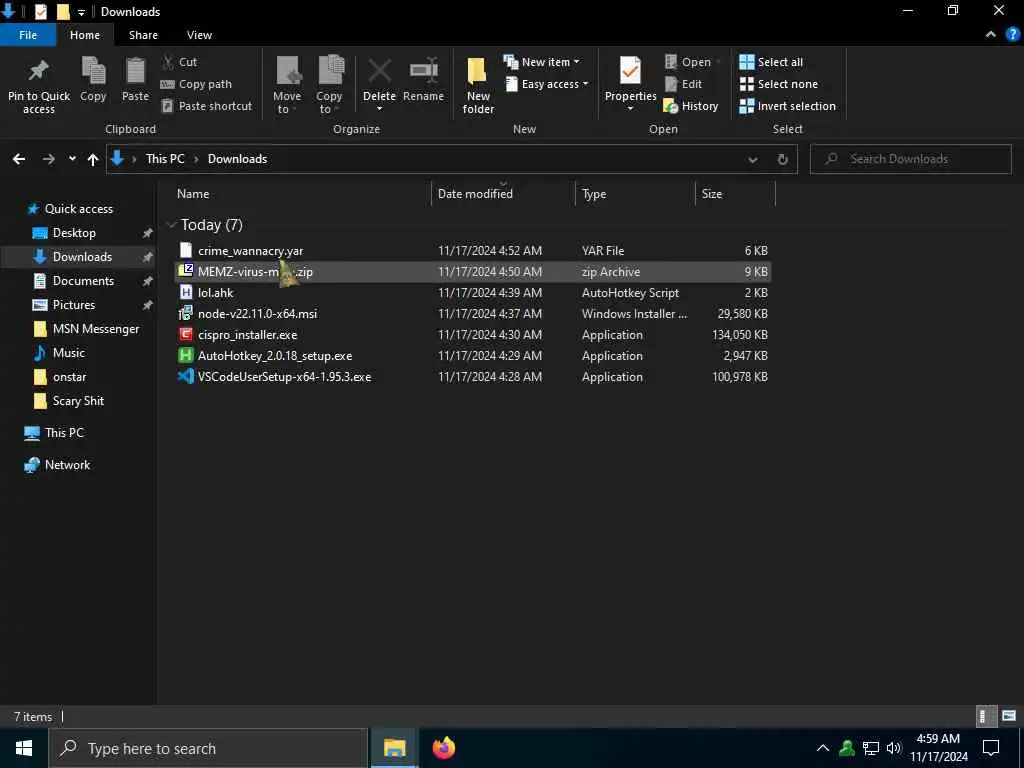Select lol.ahk script file
The width and height of the screenshot is (1024, 768).
tap(473, 293)
